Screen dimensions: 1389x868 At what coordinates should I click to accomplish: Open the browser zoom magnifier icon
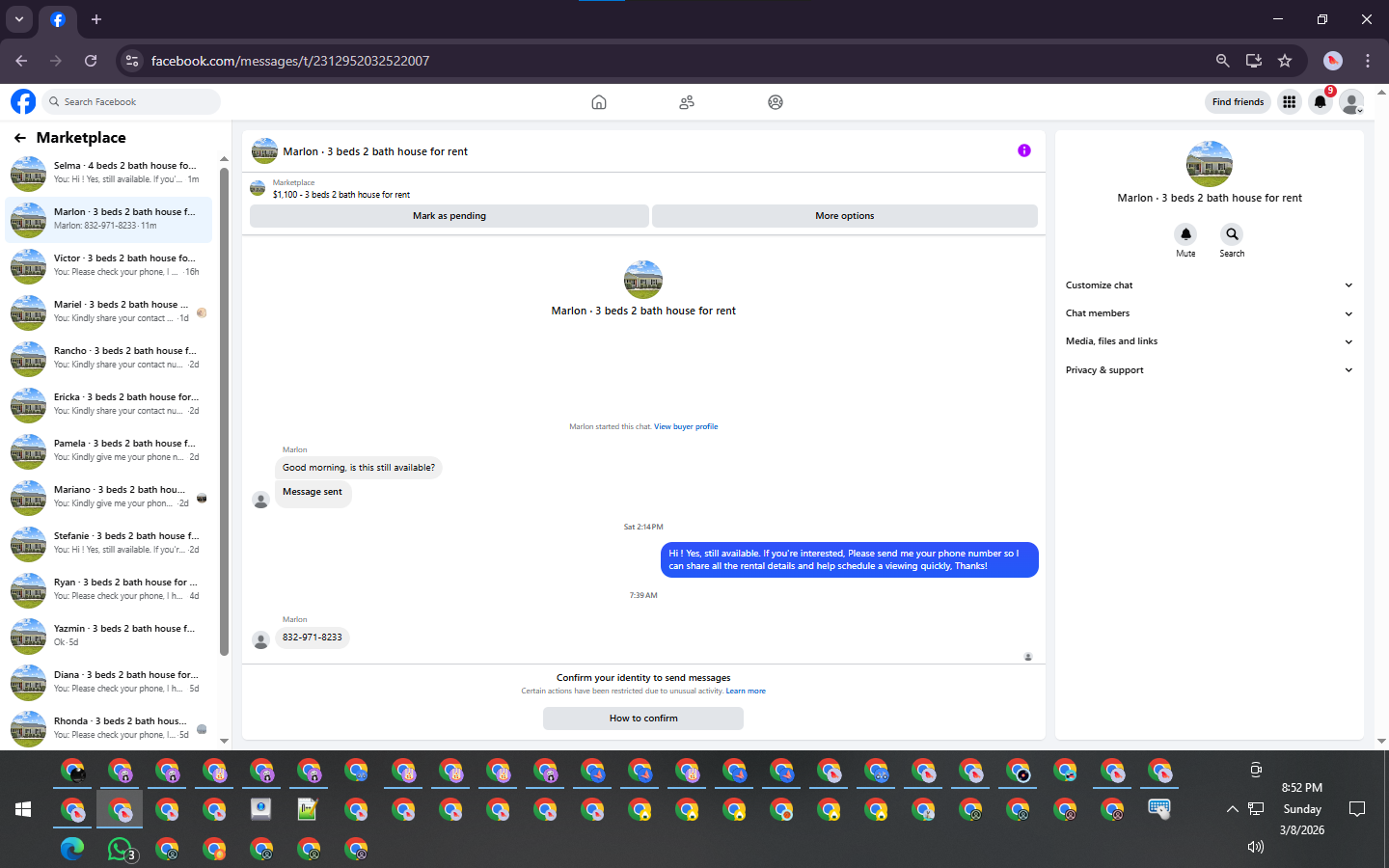click(1222, 61)
